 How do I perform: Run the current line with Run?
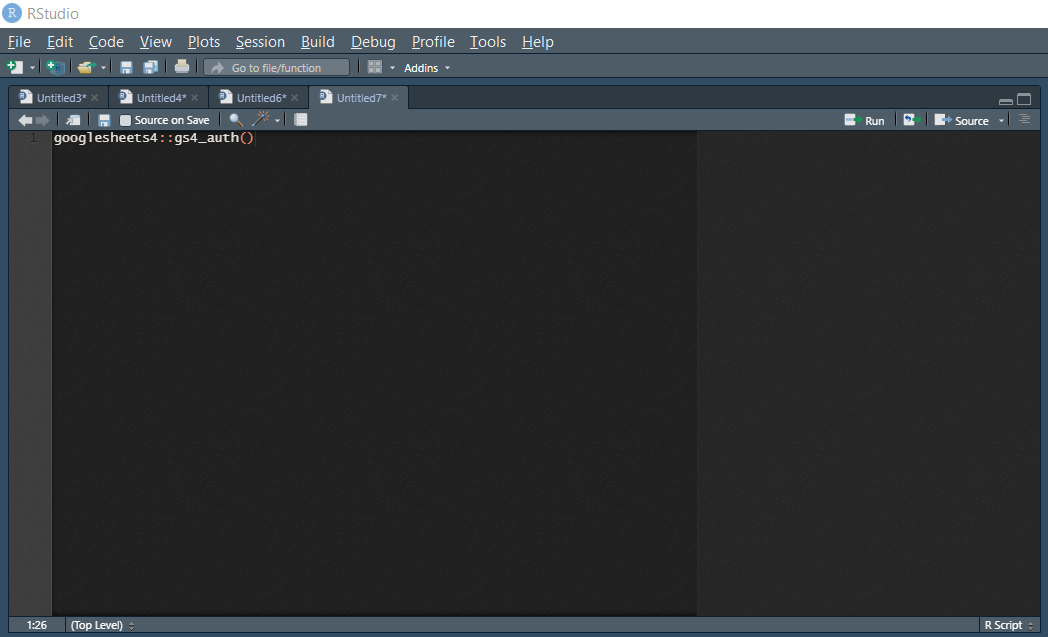864,120
